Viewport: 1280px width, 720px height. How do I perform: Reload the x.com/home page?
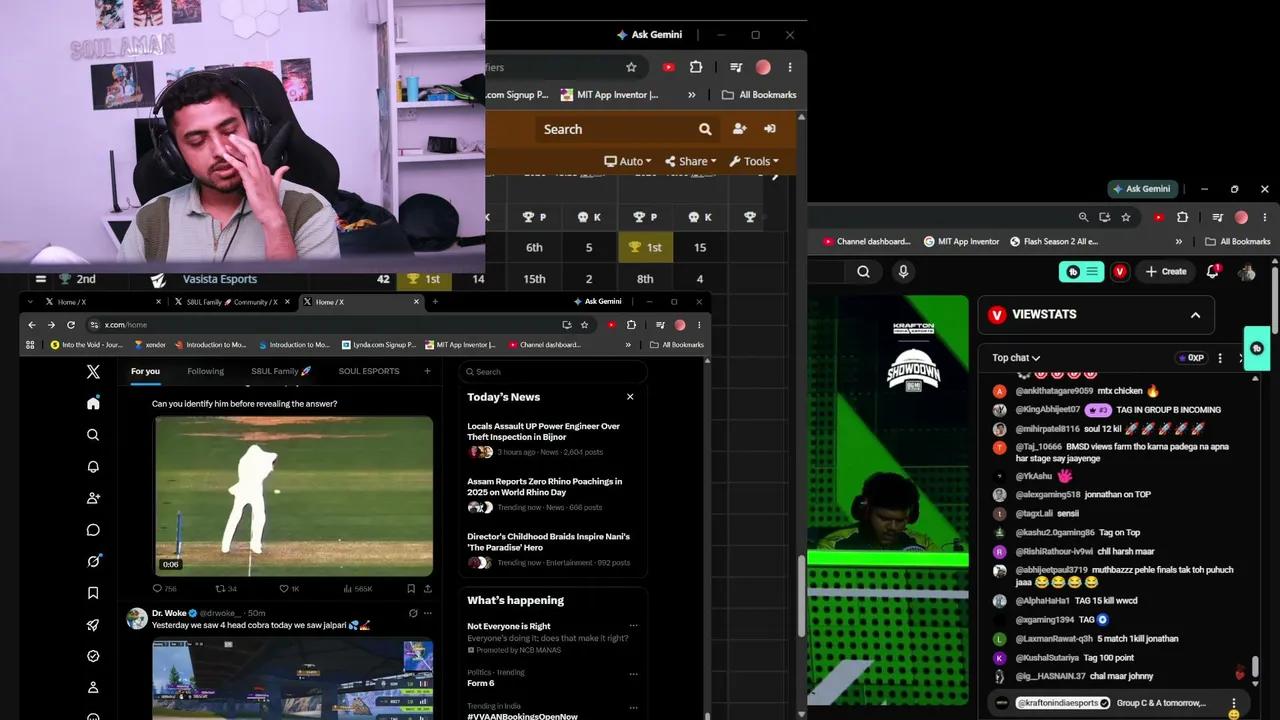point(71,325)
